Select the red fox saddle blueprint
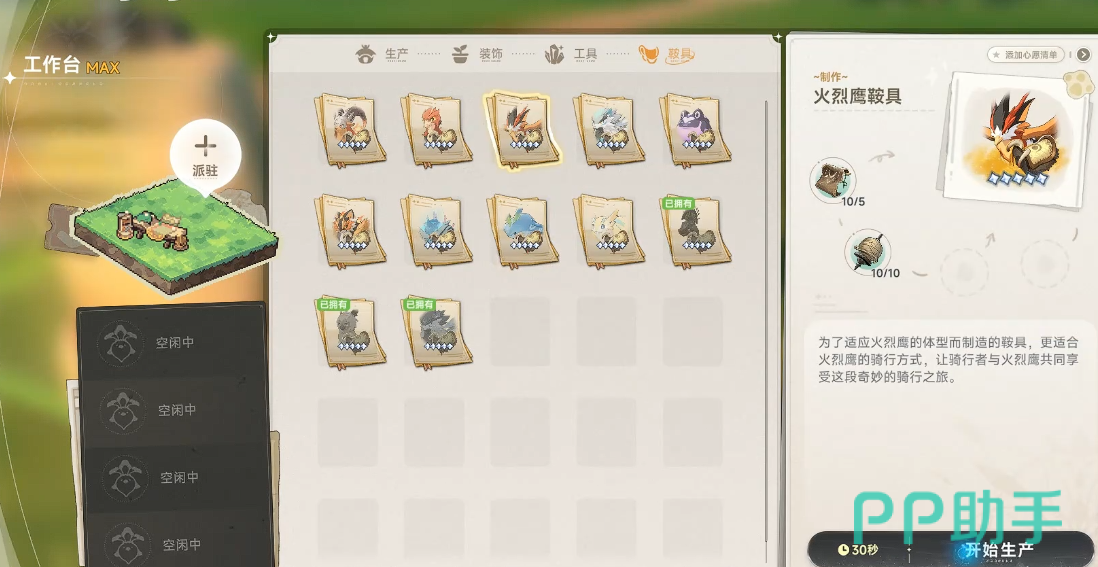The width and height of the screenshot is (1098, 567). (x=436, y=130)
